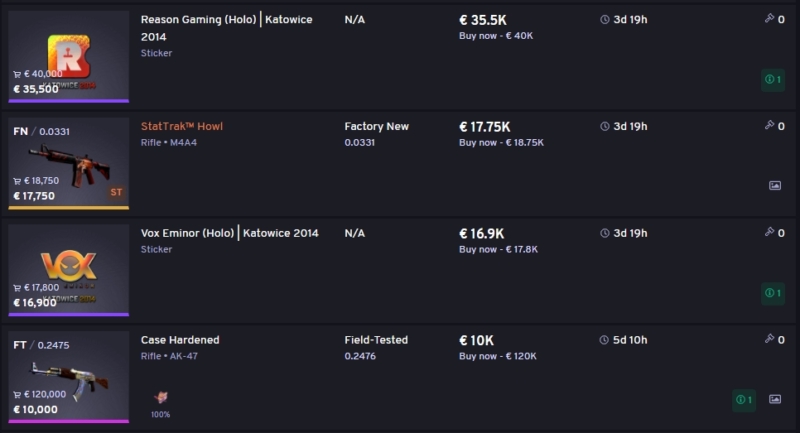Click the green info badge on Vox Eminor row
The width and height of the screenshot is (800, 433).
click(772, 293)
